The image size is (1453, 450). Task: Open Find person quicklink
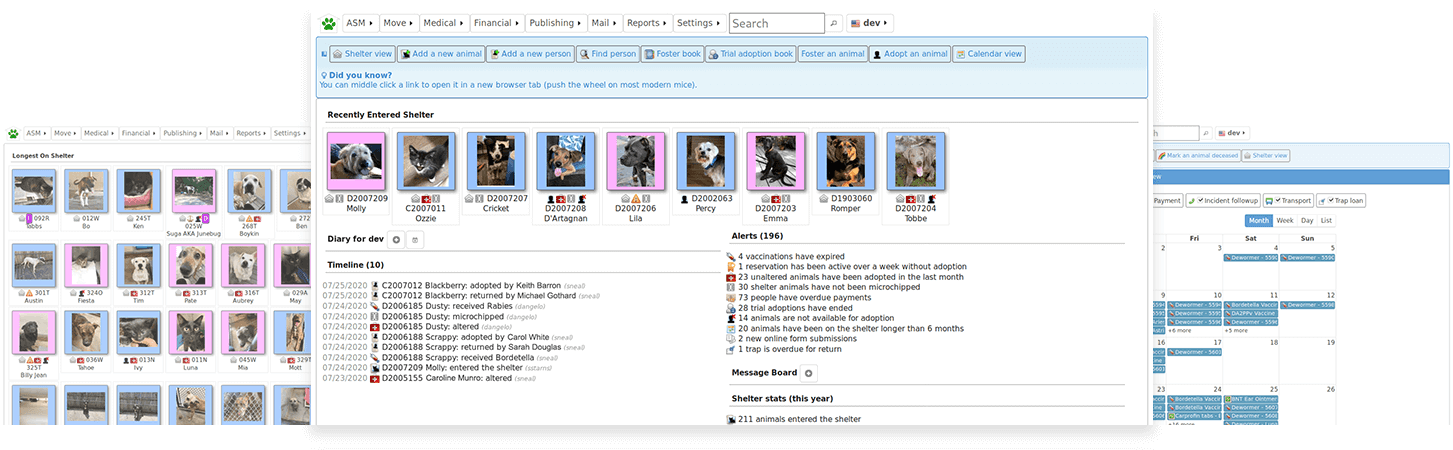(608, 54)
